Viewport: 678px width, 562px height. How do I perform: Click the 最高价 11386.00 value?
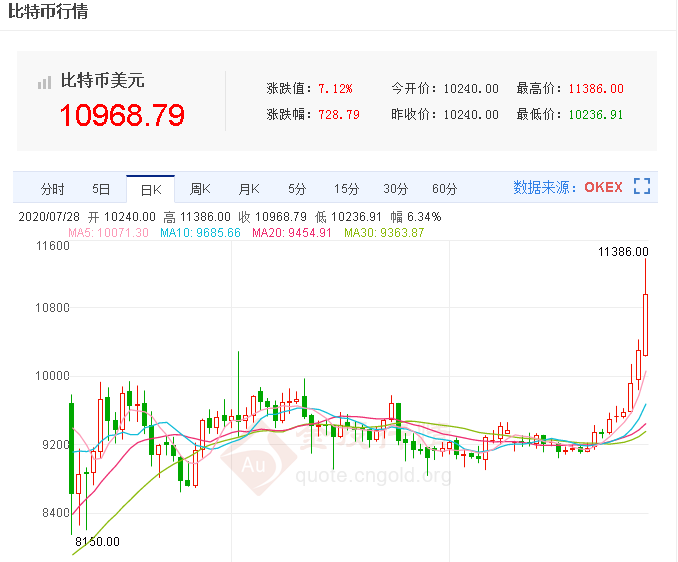pos(596,89)
